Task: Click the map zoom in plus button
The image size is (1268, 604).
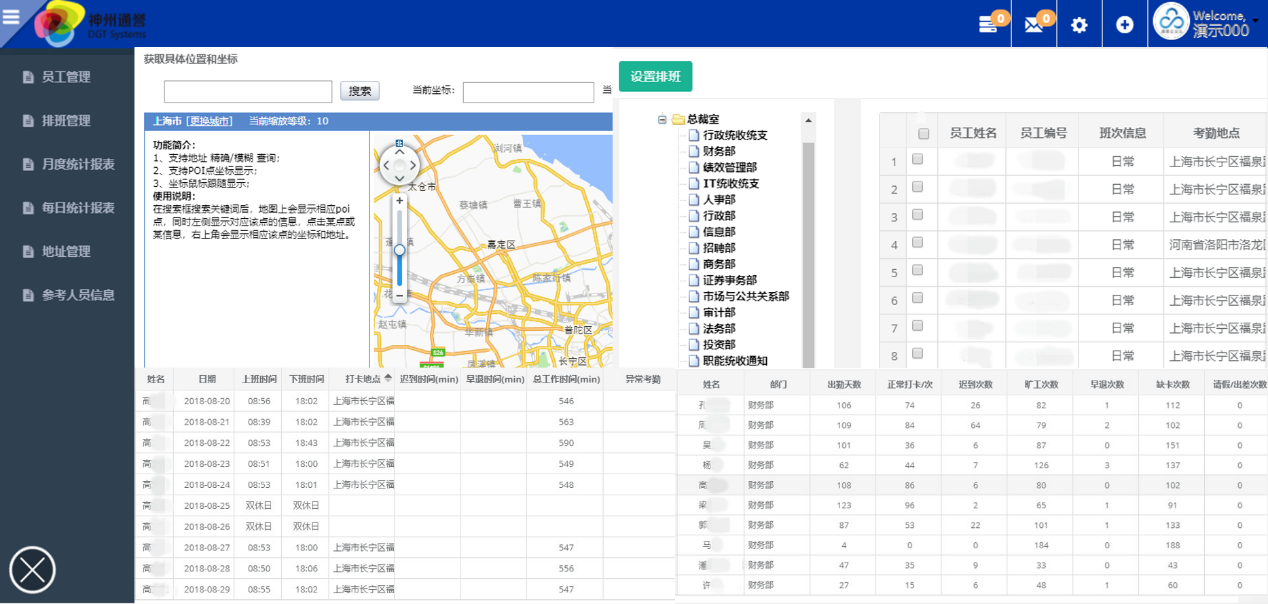Action: point(400,201)
